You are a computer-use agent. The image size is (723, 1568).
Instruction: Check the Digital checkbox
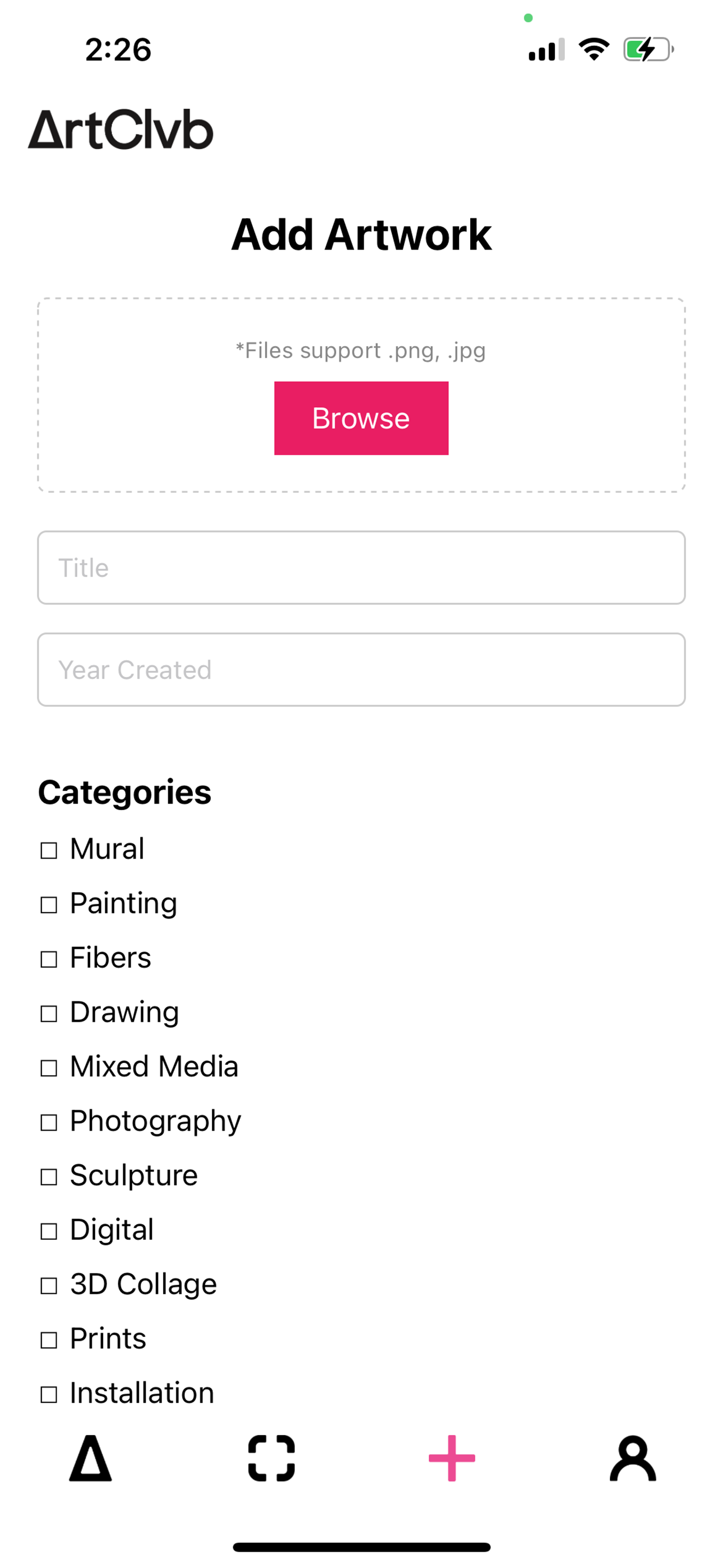(x=49, y=1231)
